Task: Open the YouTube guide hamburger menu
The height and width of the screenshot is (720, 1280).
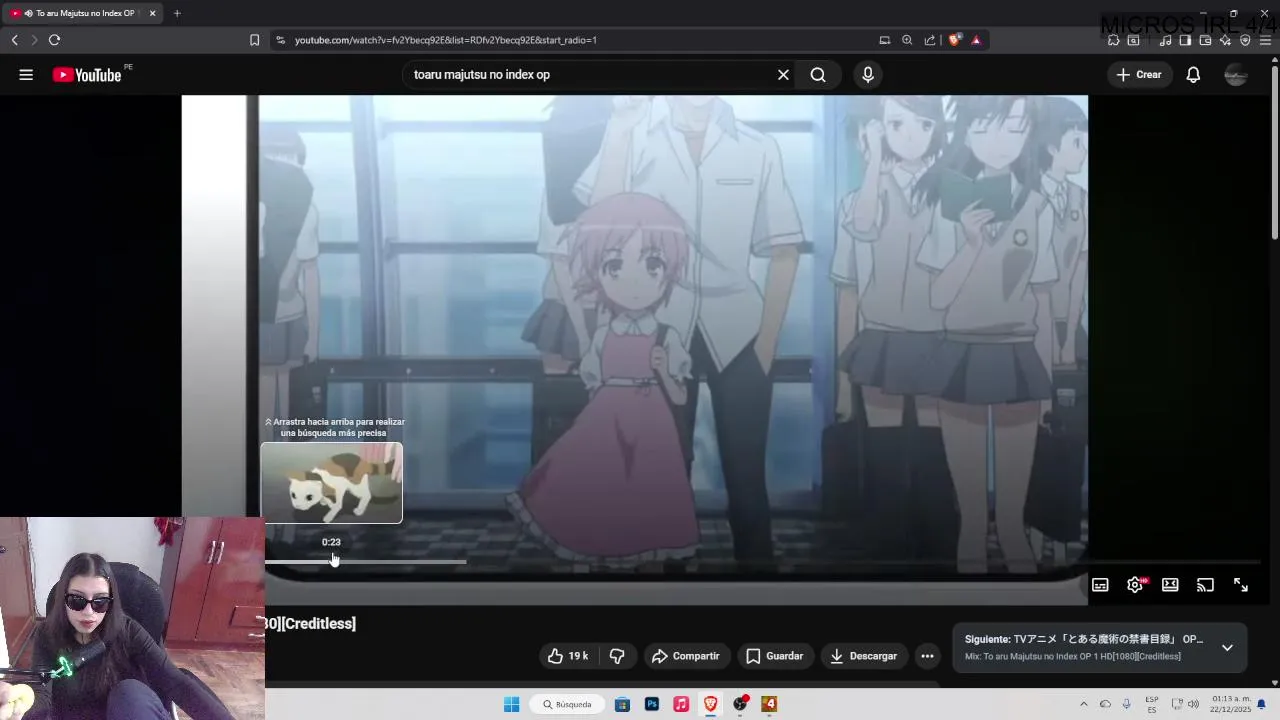Action: click(26, 75)
